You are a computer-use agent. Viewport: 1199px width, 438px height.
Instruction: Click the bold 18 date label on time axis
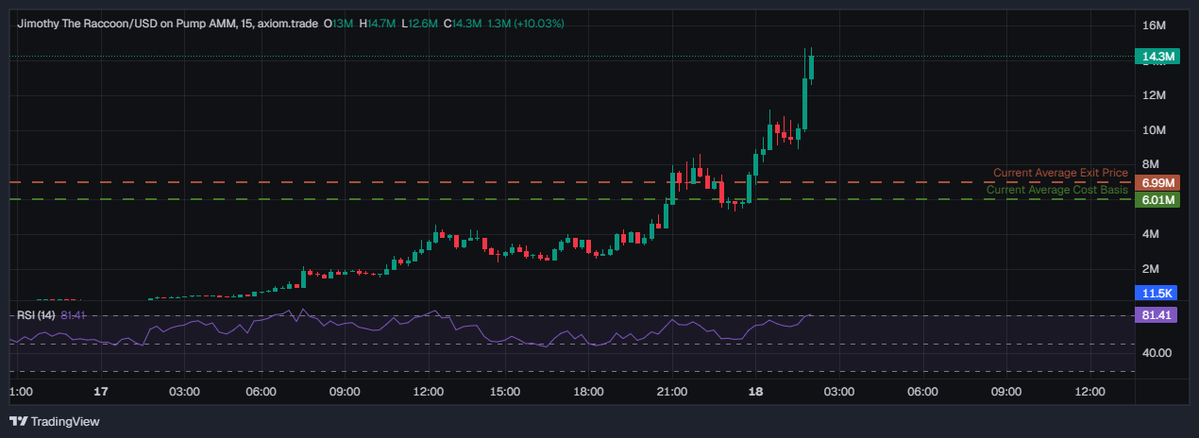[755, 391]
